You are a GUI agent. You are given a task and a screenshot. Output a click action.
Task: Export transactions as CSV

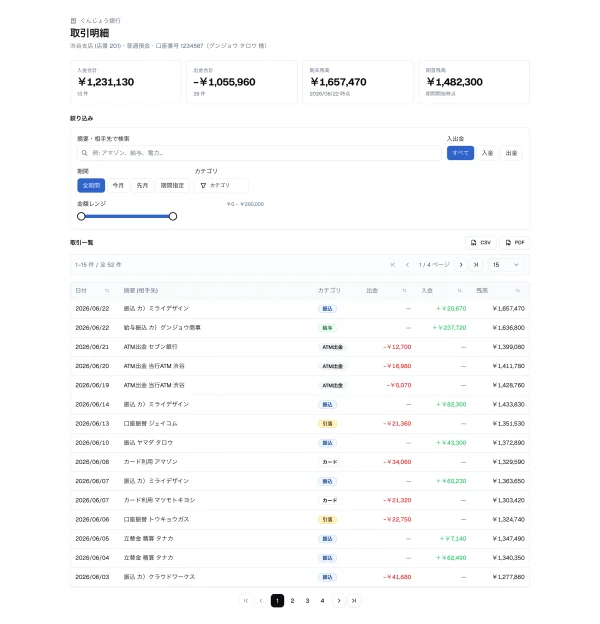tap(481, 243)
